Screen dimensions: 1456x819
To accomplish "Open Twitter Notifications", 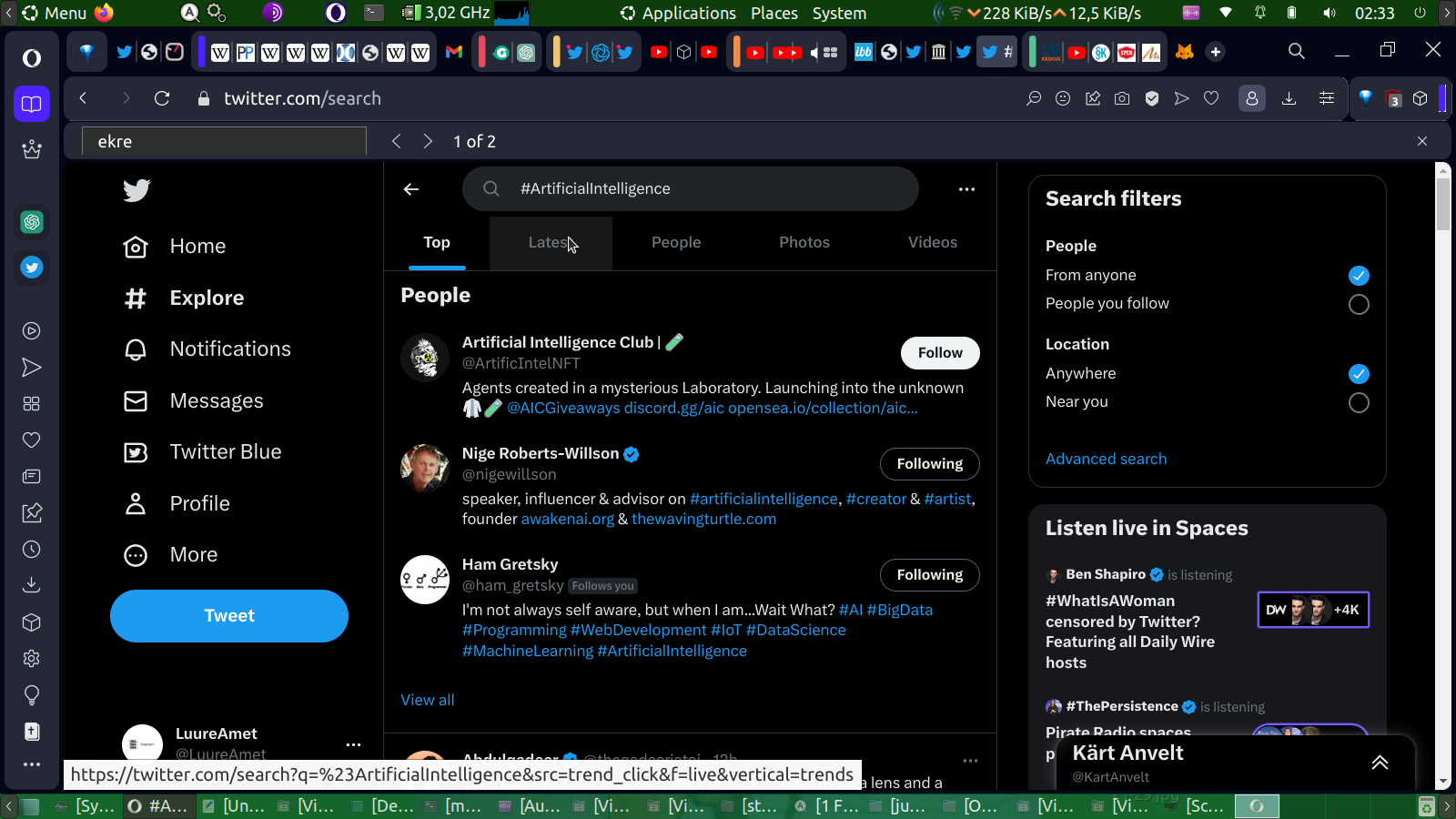I will [207, 349].
